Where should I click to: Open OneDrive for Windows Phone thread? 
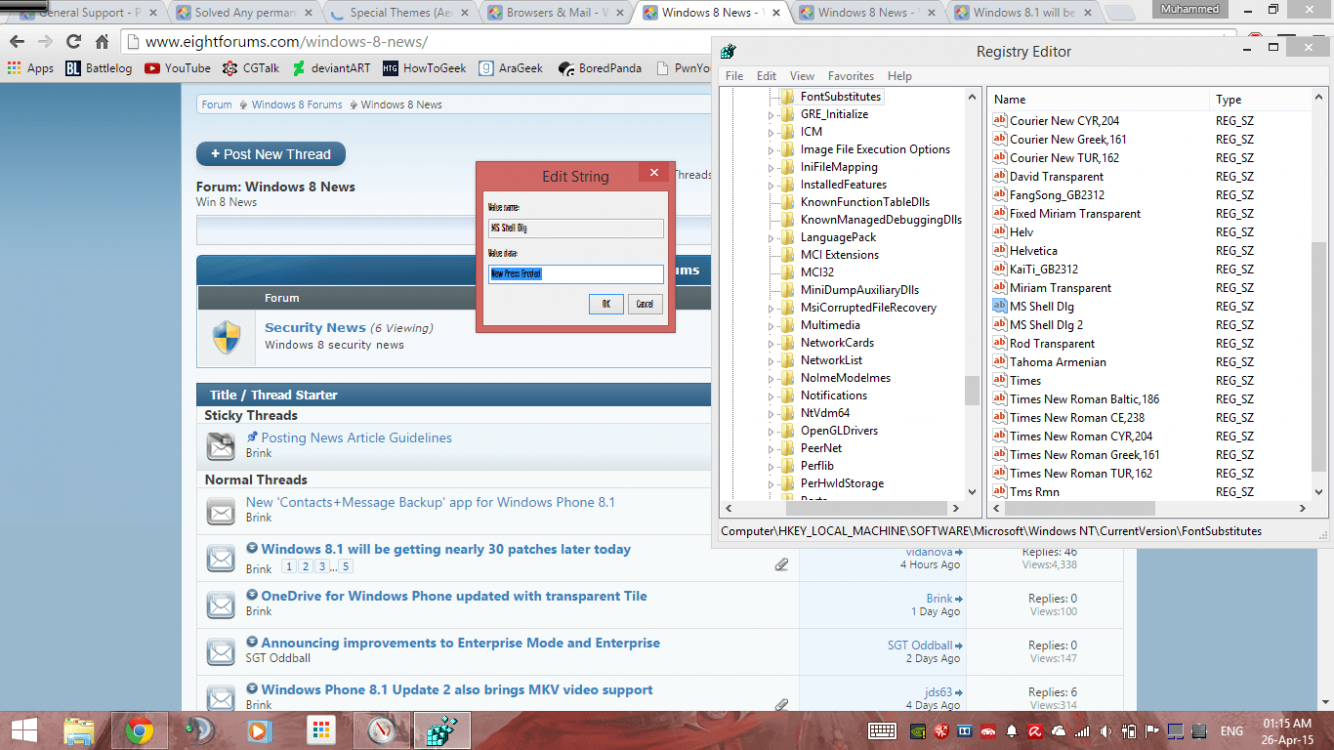(x=454, y=596)
